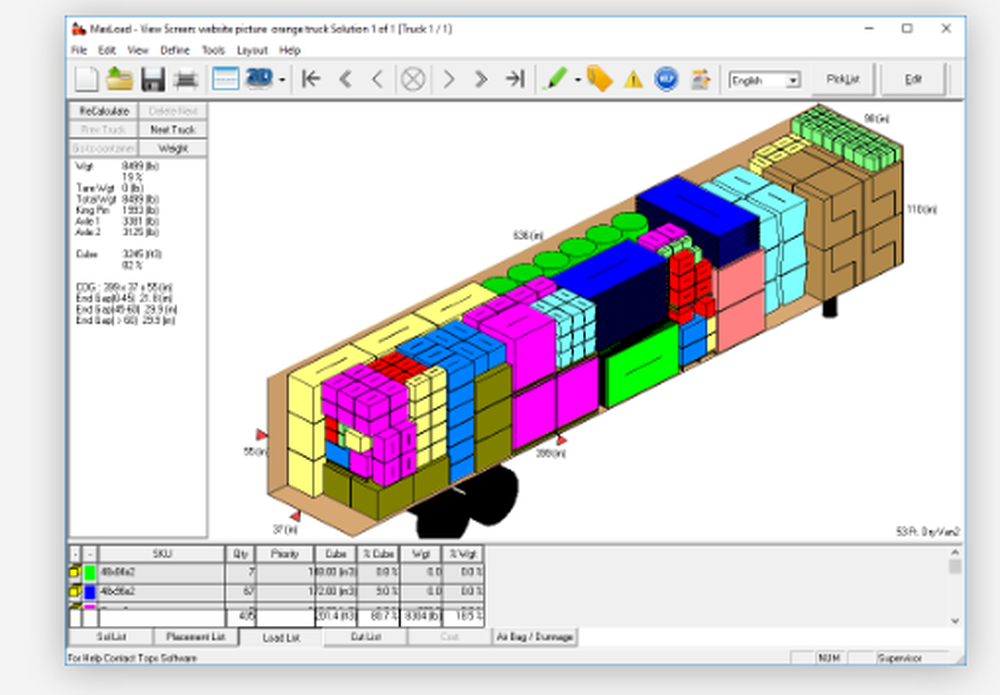This screenshot has height=695, width=1000.
Task: Click the 'For Help Contact Tops Software' status text
Action: 132,658
